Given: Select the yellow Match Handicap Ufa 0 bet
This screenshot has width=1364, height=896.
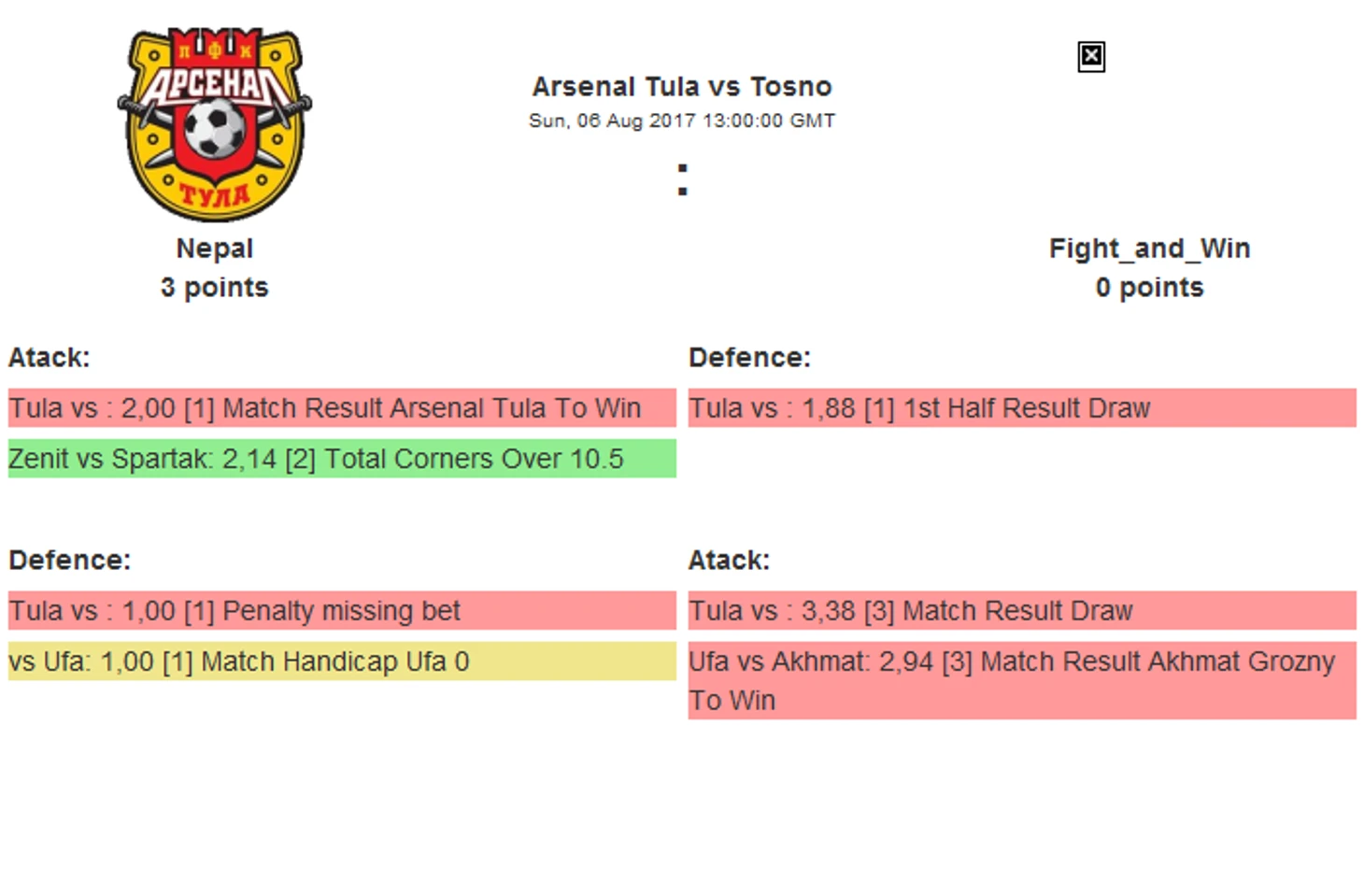Looking at the screenshot, I should point(341,661).
